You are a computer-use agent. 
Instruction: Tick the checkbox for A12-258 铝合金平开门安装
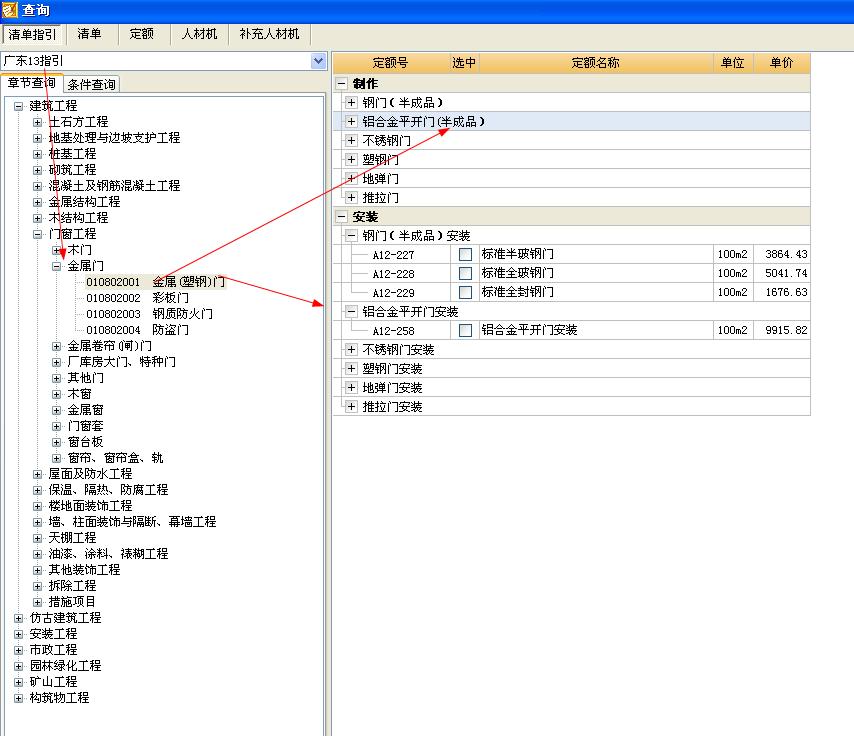click(465, 331)
